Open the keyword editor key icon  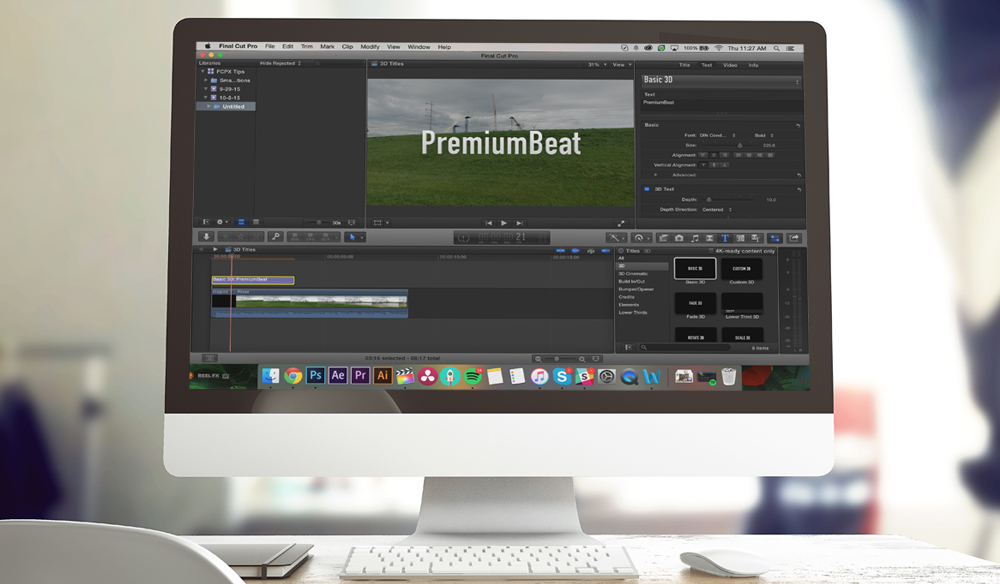276,237
